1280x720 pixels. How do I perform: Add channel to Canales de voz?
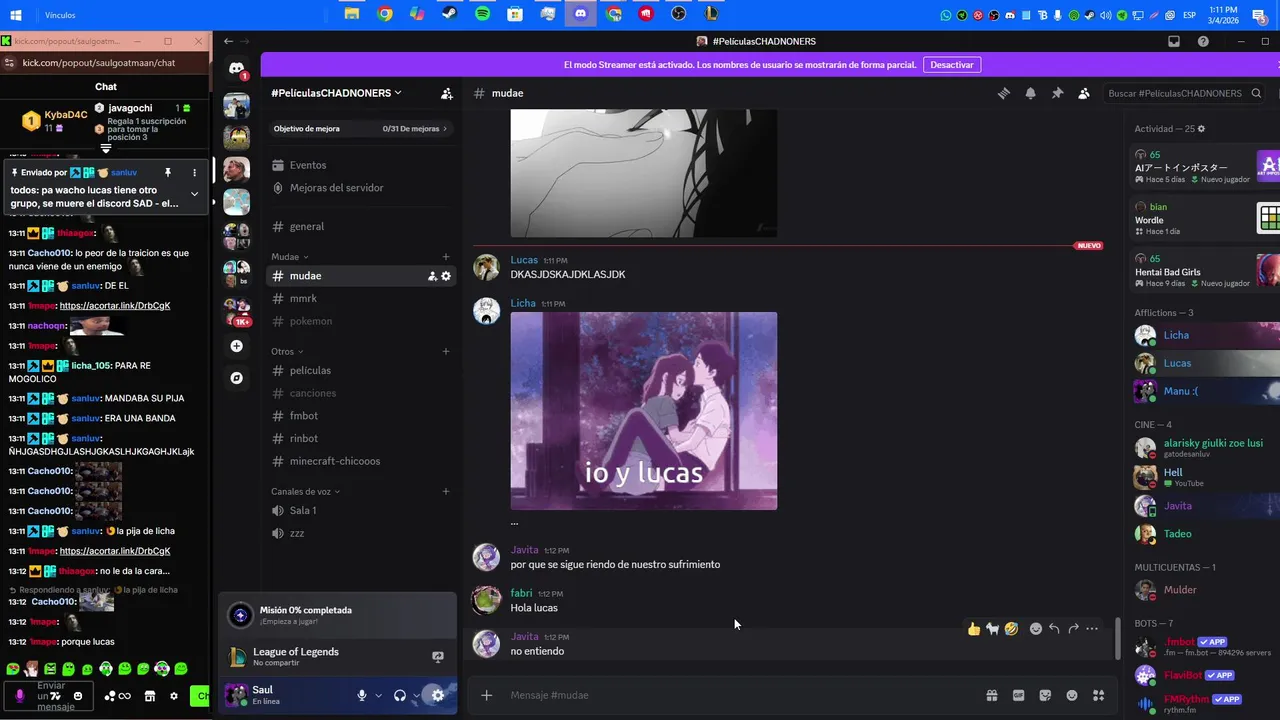coord(446,492)
